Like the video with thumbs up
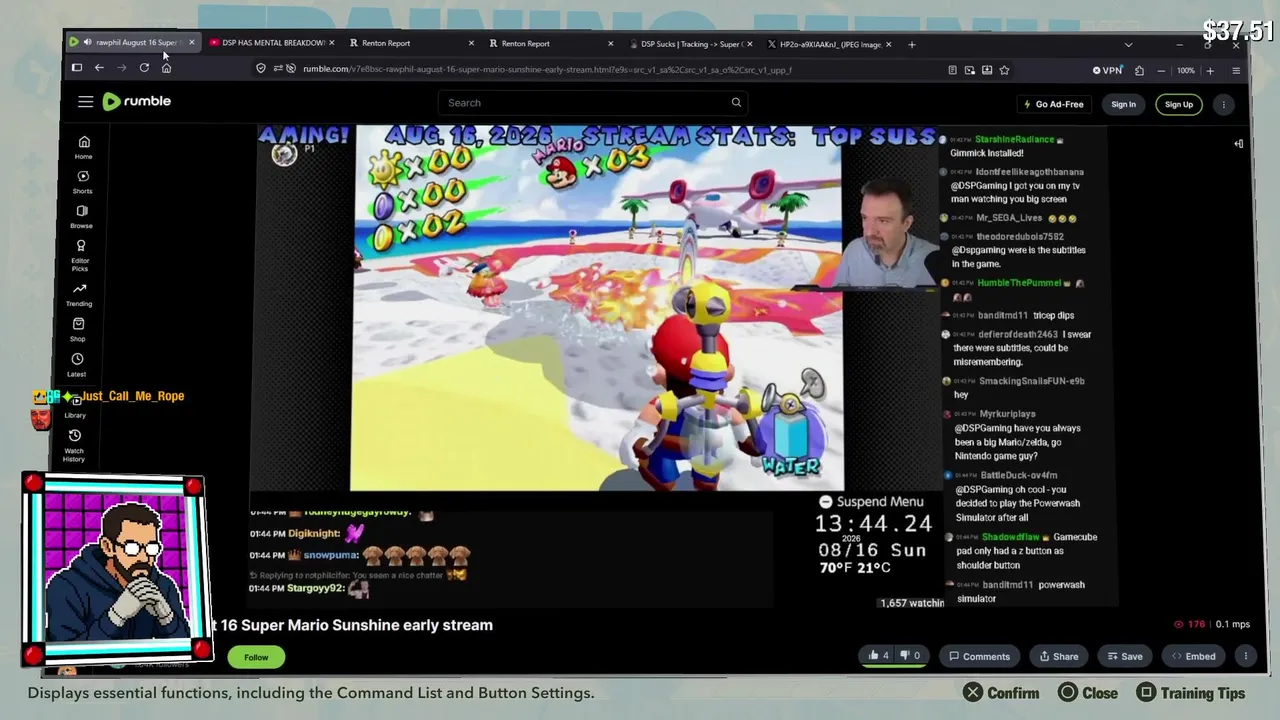 tap(878, 656)
